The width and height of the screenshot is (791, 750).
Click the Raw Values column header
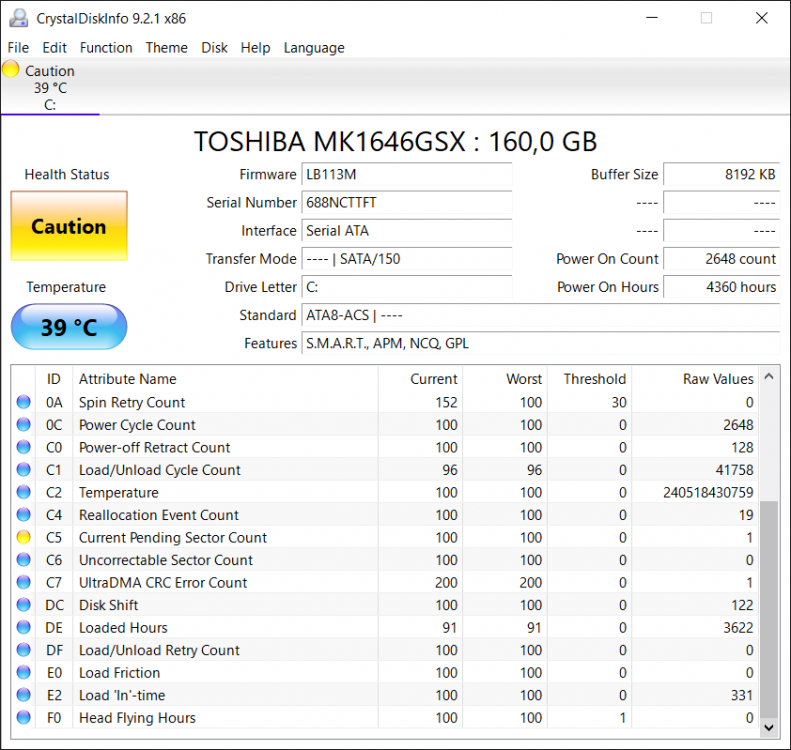point(717,379)
